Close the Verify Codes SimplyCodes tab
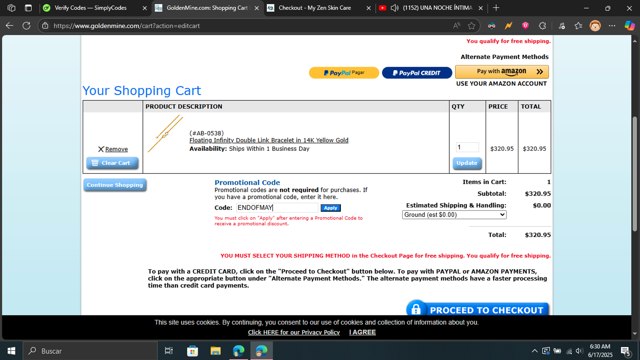 (144, 8)
